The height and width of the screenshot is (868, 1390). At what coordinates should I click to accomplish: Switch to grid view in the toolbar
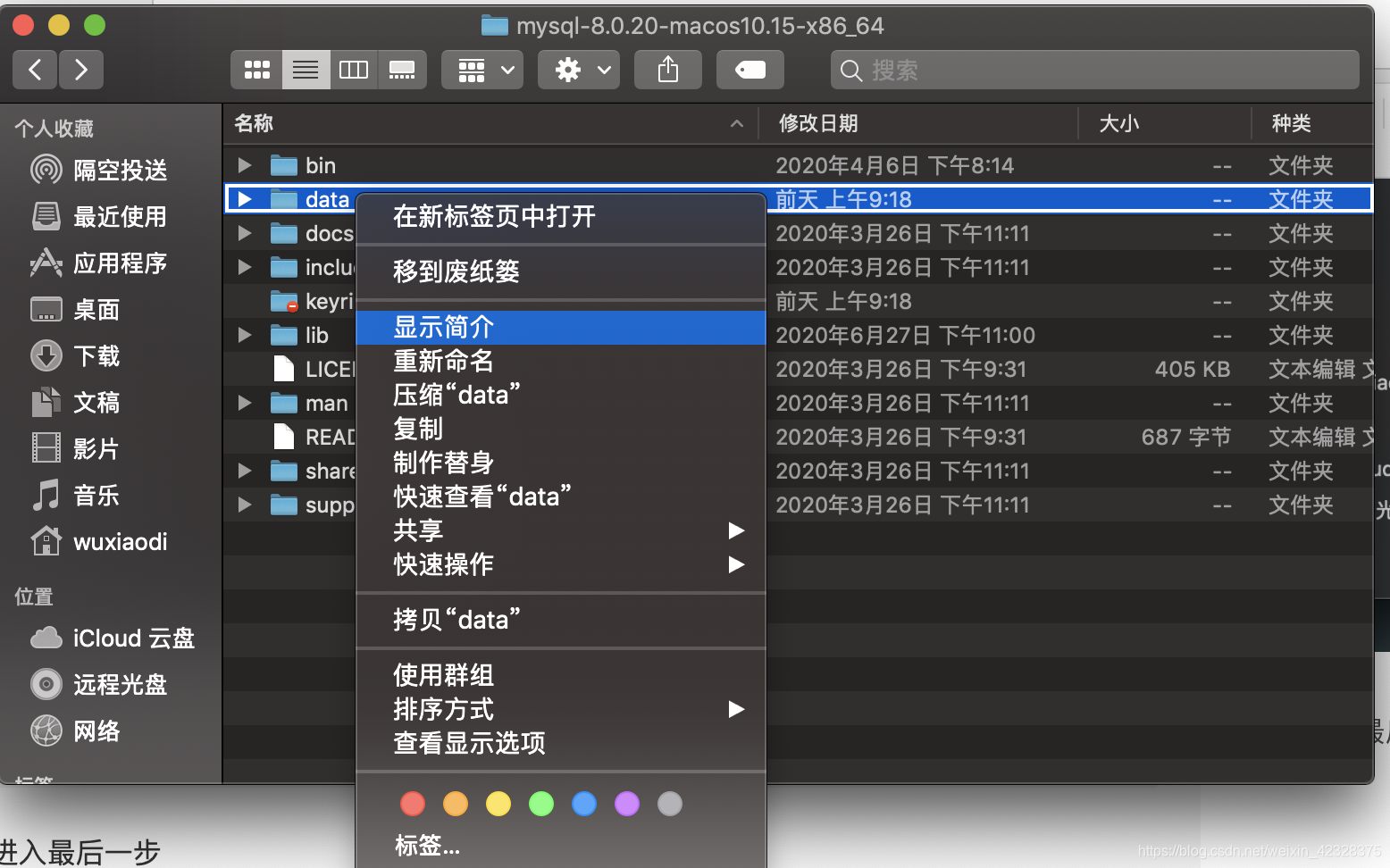click(x=256, y=70)
